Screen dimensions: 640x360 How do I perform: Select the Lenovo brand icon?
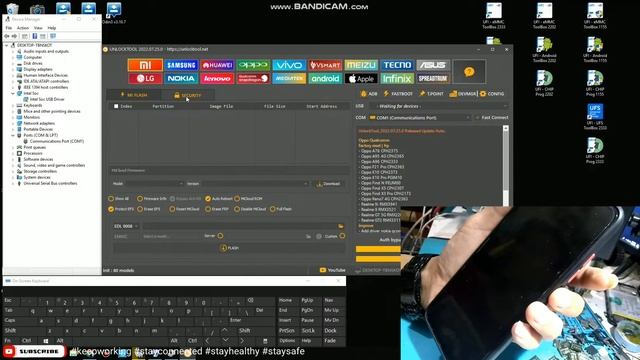pyautogui.click(x=217, y=78)
